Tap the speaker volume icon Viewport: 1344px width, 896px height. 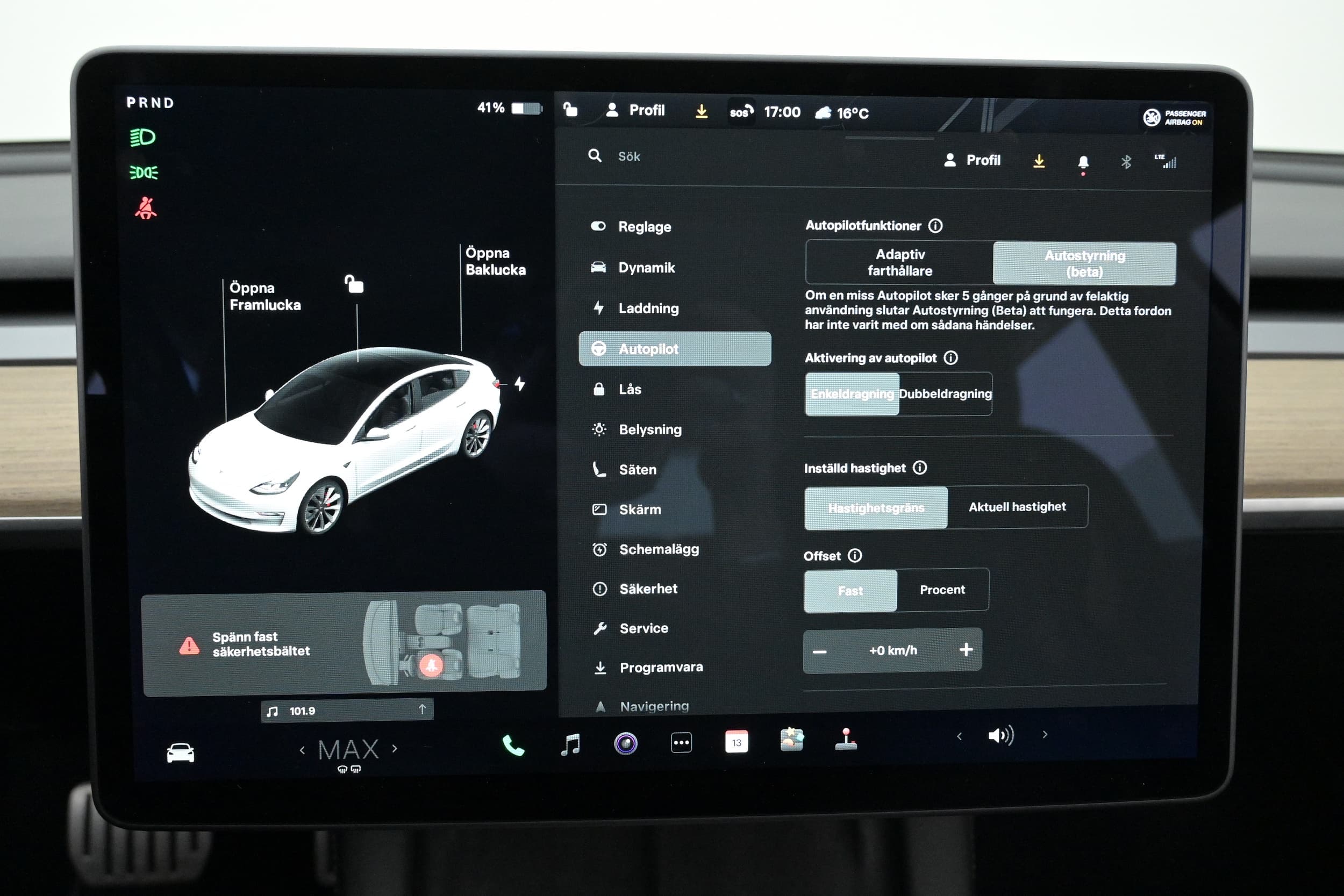click(1001, 735)
